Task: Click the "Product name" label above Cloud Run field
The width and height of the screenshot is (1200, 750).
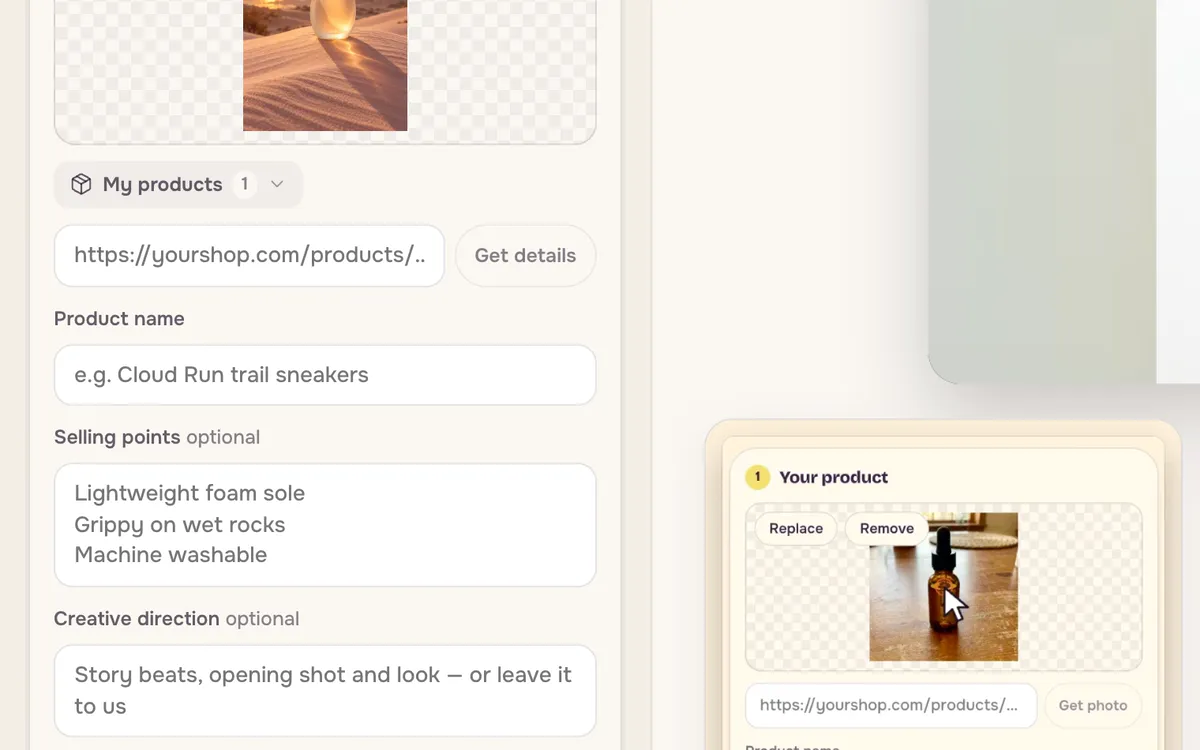Action: tap(119, 319)
